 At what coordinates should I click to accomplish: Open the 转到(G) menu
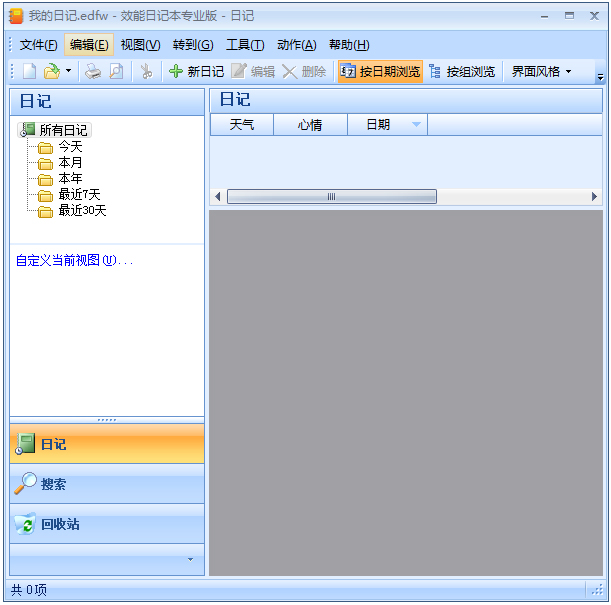pyautogui.click(x=193, y=45)
